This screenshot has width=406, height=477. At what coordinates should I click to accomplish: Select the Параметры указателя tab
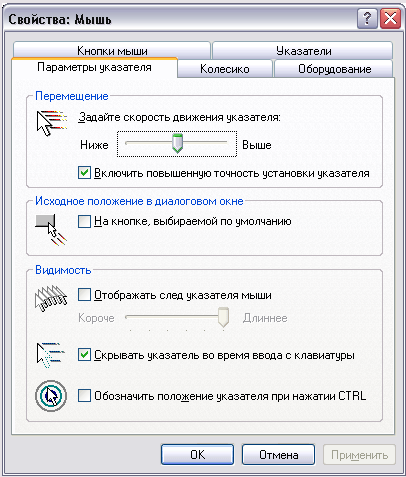pyautogui.click(x=94, y=67)
